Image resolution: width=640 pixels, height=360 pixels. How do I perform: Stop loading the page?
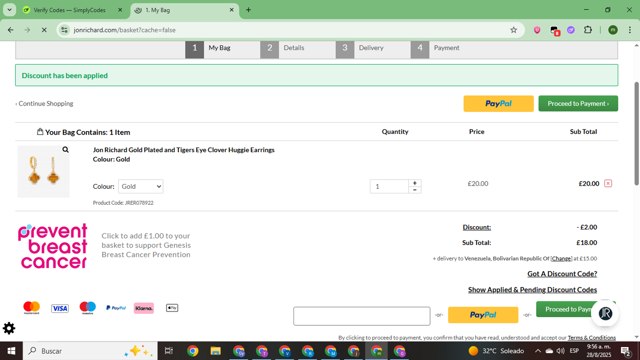[44, 30]
